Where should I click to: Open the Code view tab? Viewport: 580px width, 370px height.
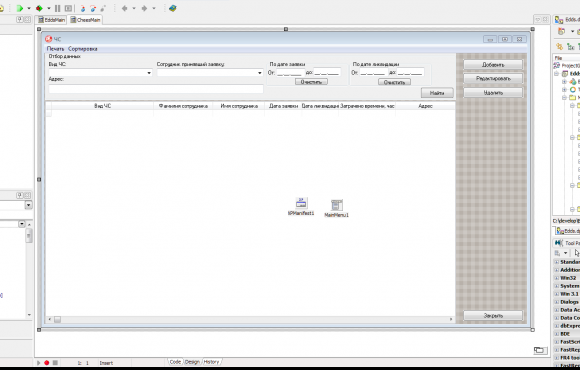pos(175,362)
